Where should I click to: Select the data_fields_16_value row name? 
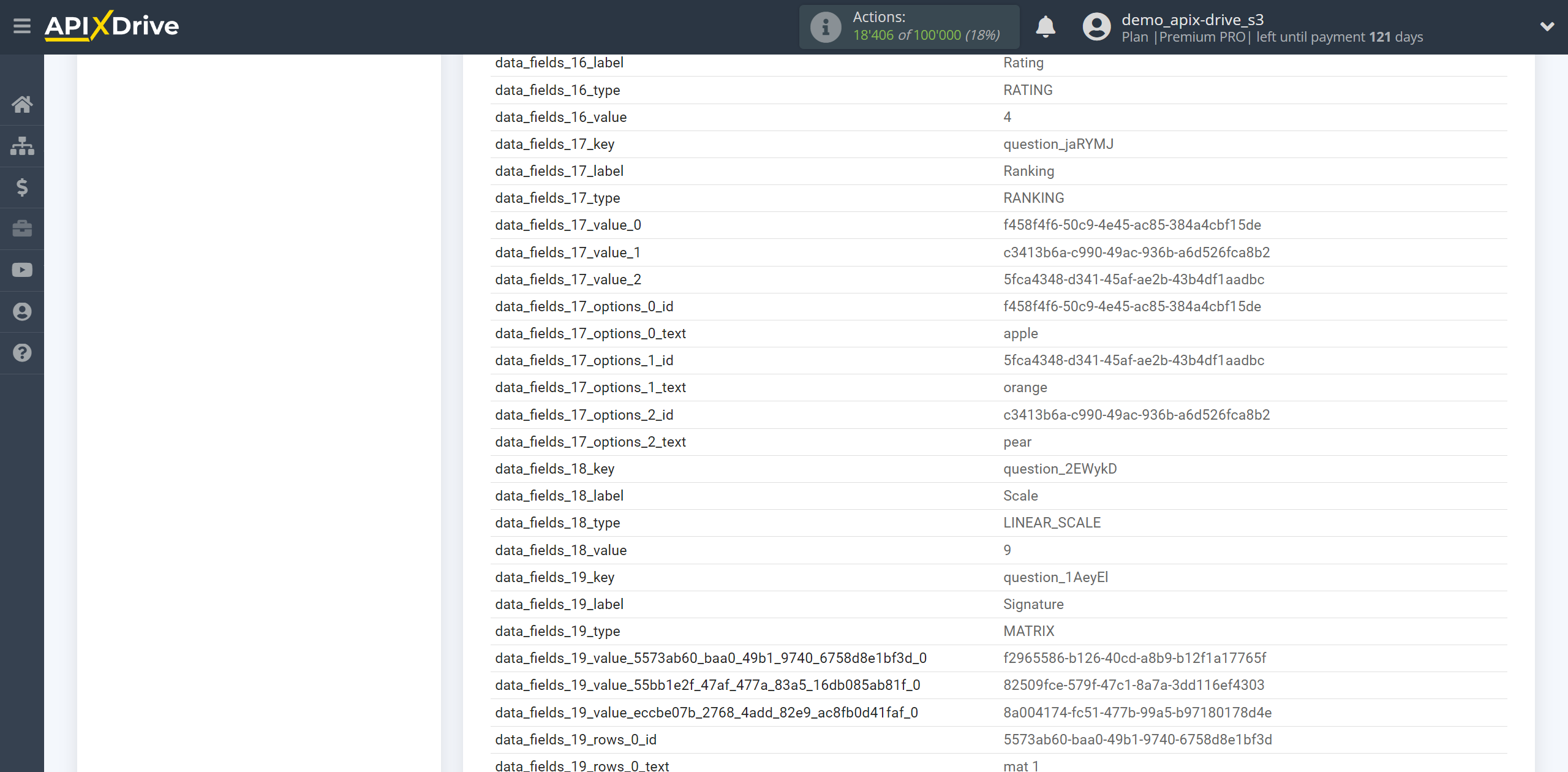coord(560,117)
